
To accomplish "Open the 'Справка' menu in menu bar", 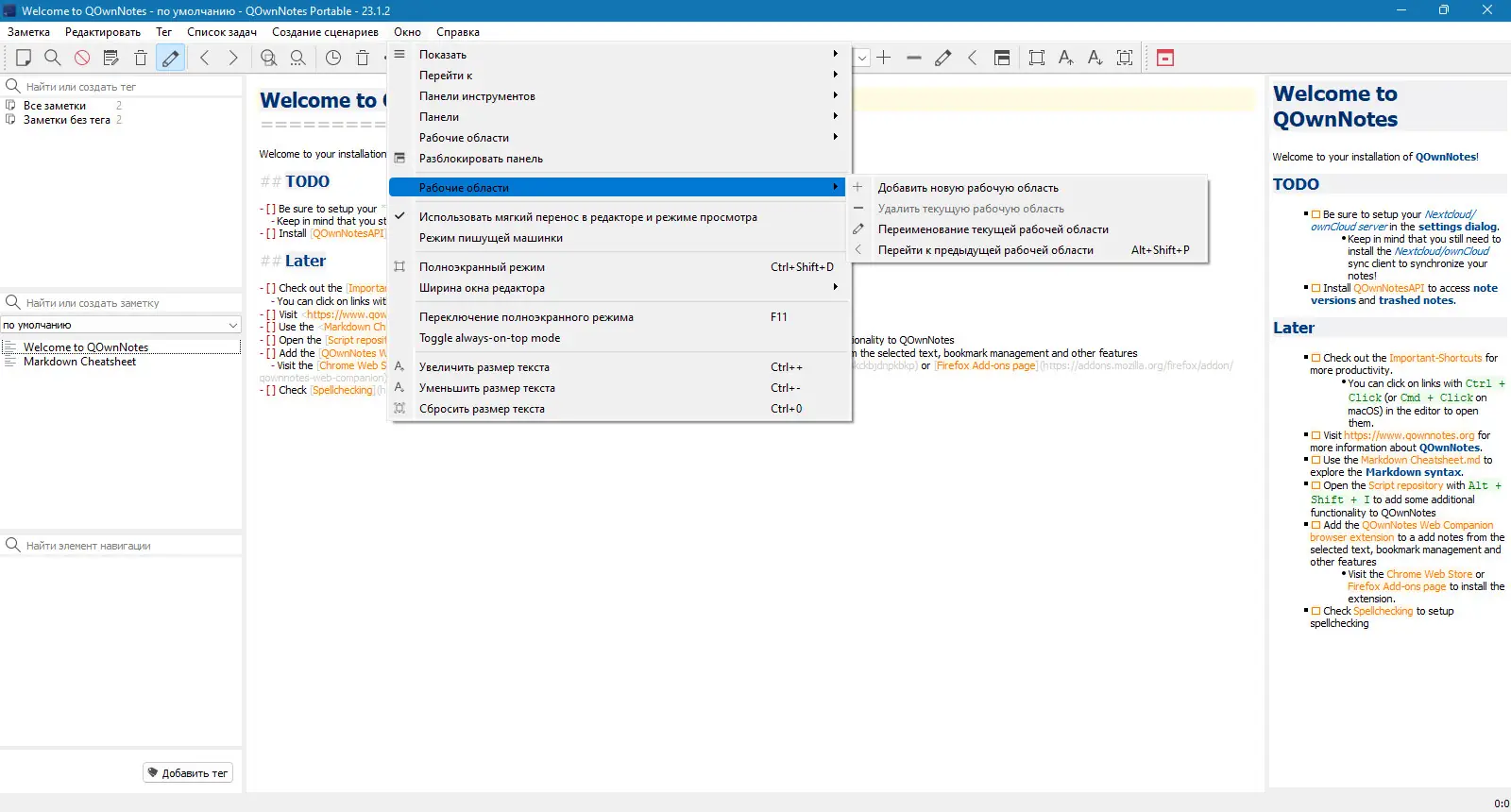I will coord(458,32).
